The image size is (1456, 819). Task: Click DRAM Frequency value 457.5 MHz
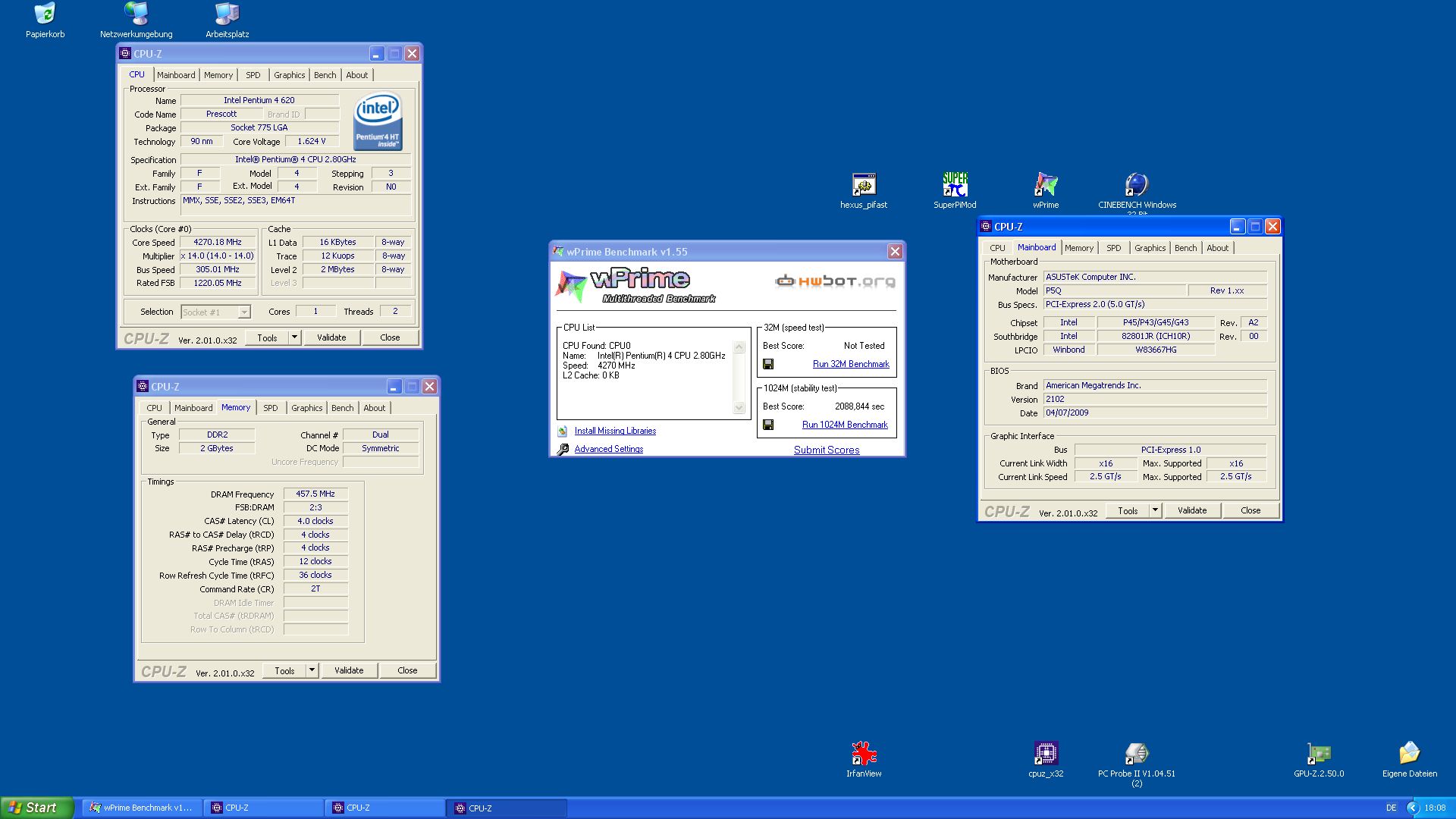315,494
